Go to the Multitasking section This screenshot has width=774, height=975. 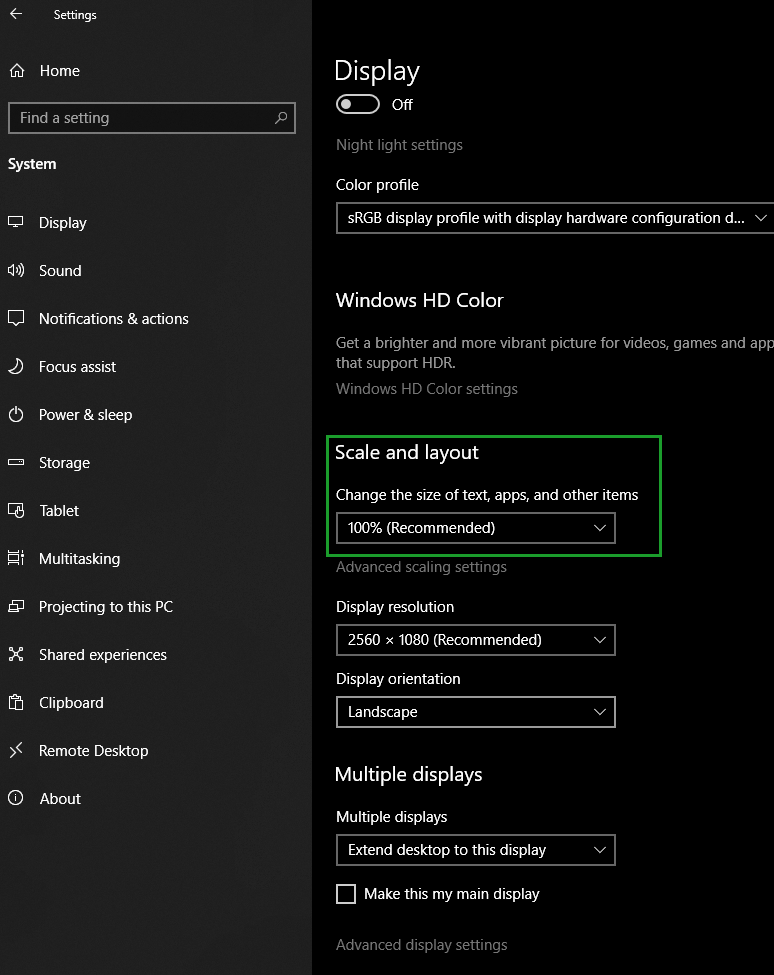[79, 559]
